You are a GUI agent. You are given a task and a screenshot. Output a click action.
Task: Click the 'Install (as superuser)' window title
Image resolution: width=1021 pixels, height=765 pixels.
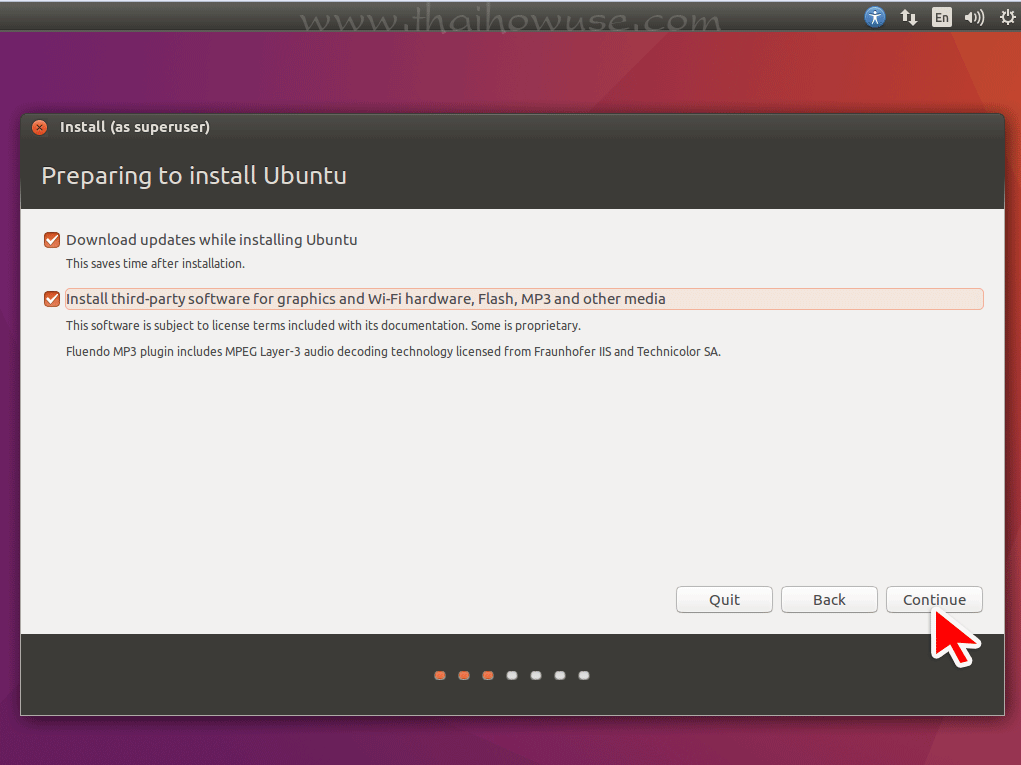pos(135,127)
